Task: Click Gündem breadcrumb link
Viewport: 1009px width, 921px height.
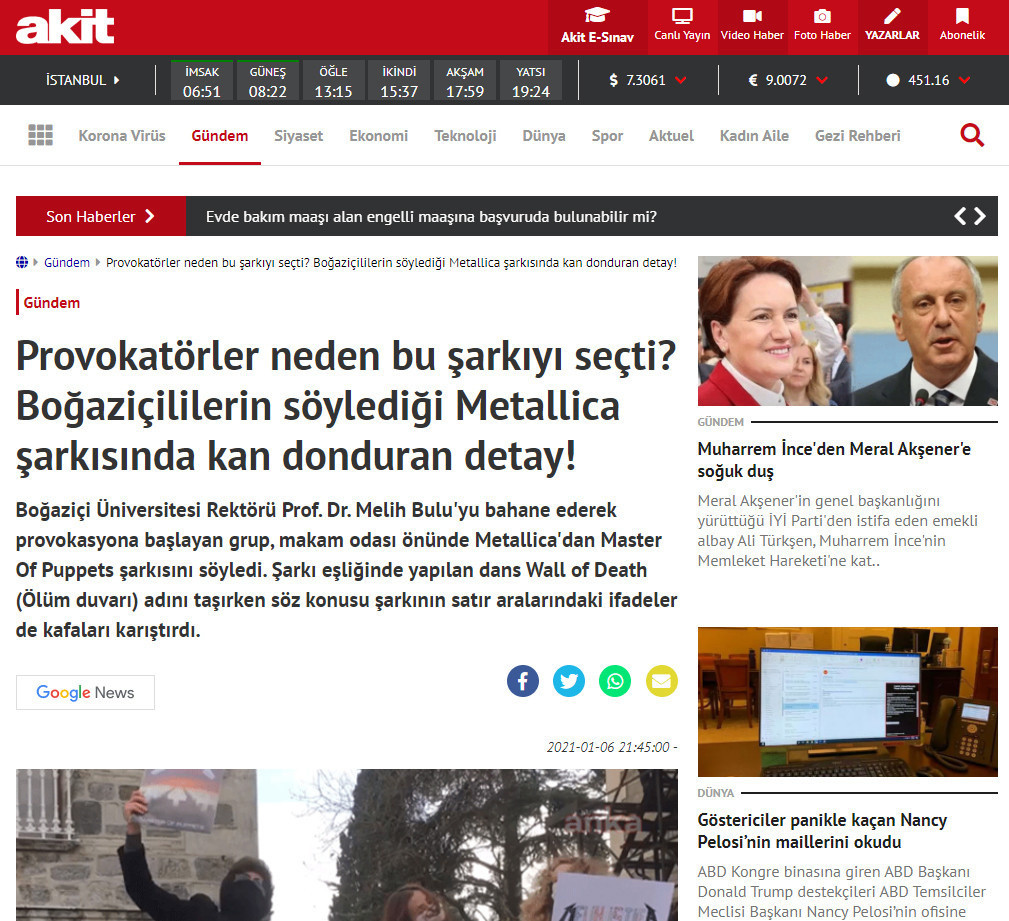Action: click(67, 263)
